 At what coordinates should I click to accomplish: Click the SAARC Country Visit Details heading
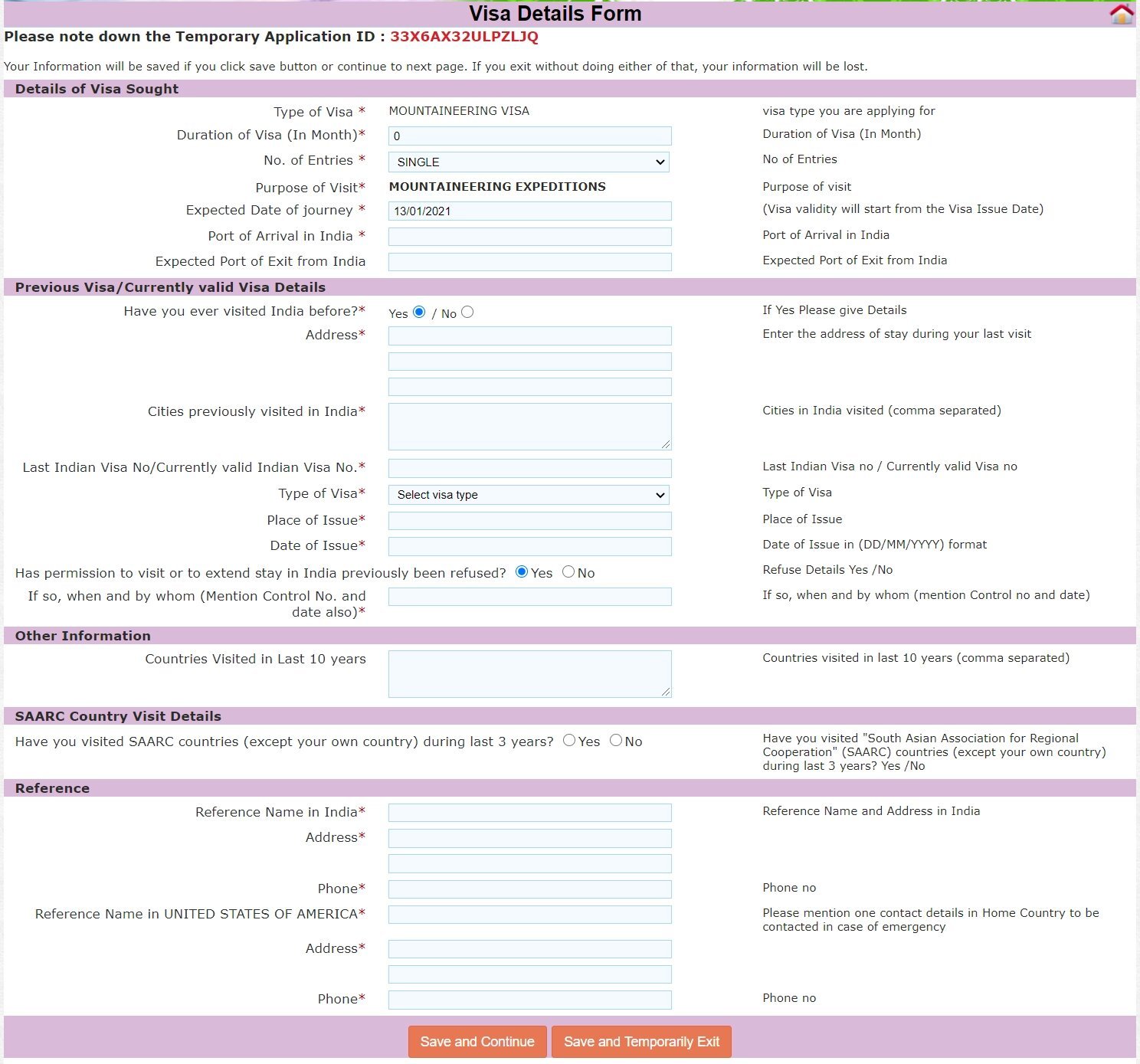pyautogui.click(x=118, y=716)
